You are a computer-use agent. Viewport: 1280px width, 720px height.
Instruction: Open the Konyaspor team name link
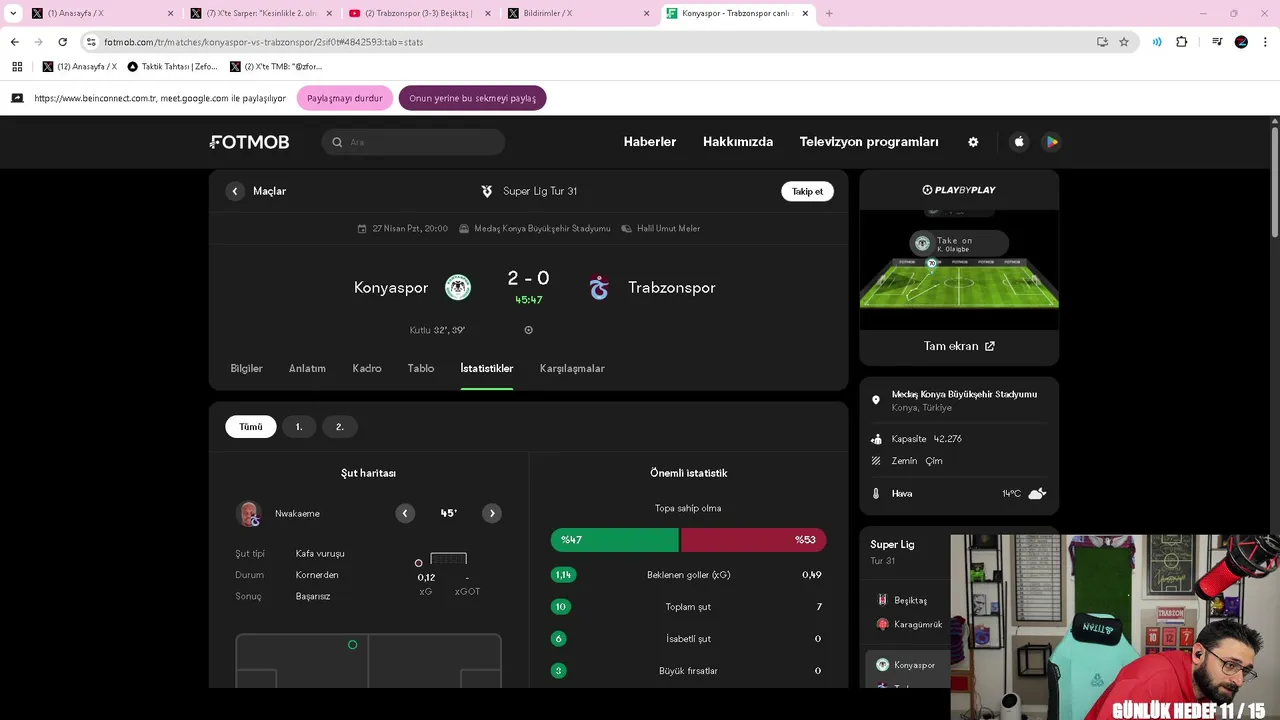point(391,287)
